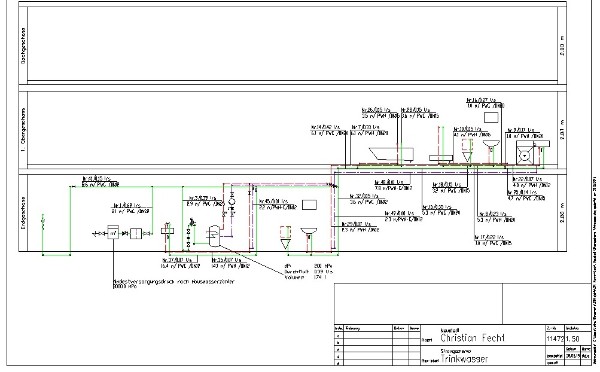The width and height of the screenshot is (600, 372).
Task: Select the circulation pump circle symbol
Action: coord(232,201)
